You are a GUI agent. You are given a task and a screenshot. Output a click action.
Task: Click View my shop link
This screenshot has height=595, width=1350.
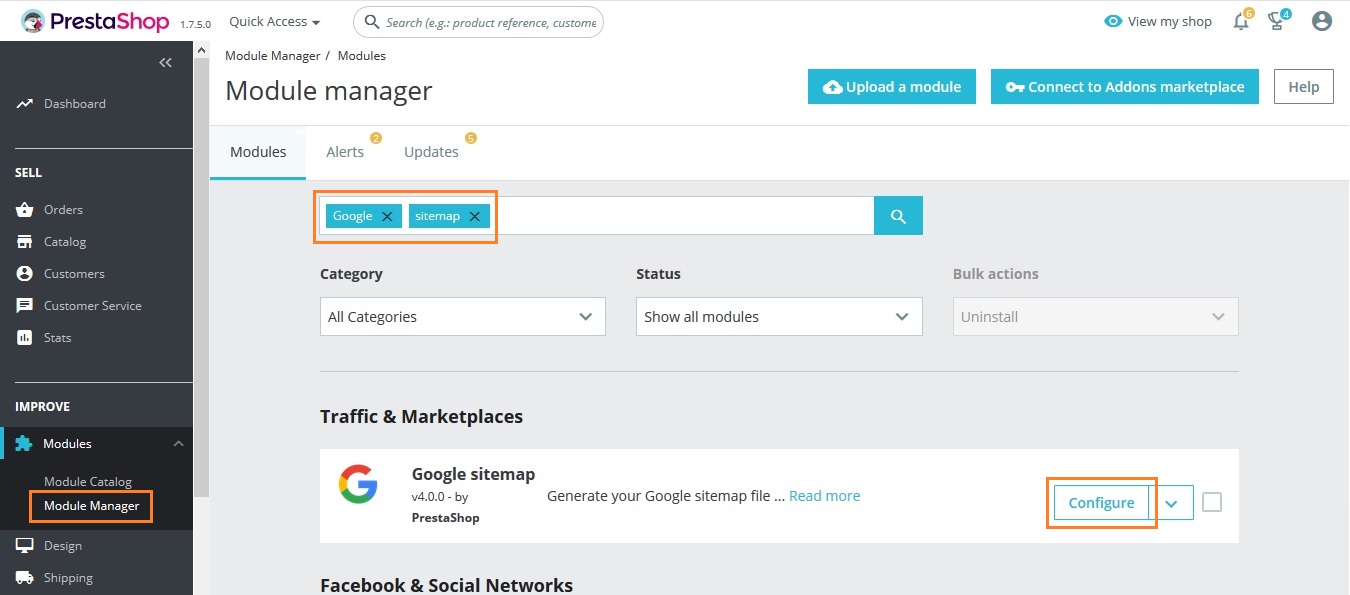[1158, 21]
